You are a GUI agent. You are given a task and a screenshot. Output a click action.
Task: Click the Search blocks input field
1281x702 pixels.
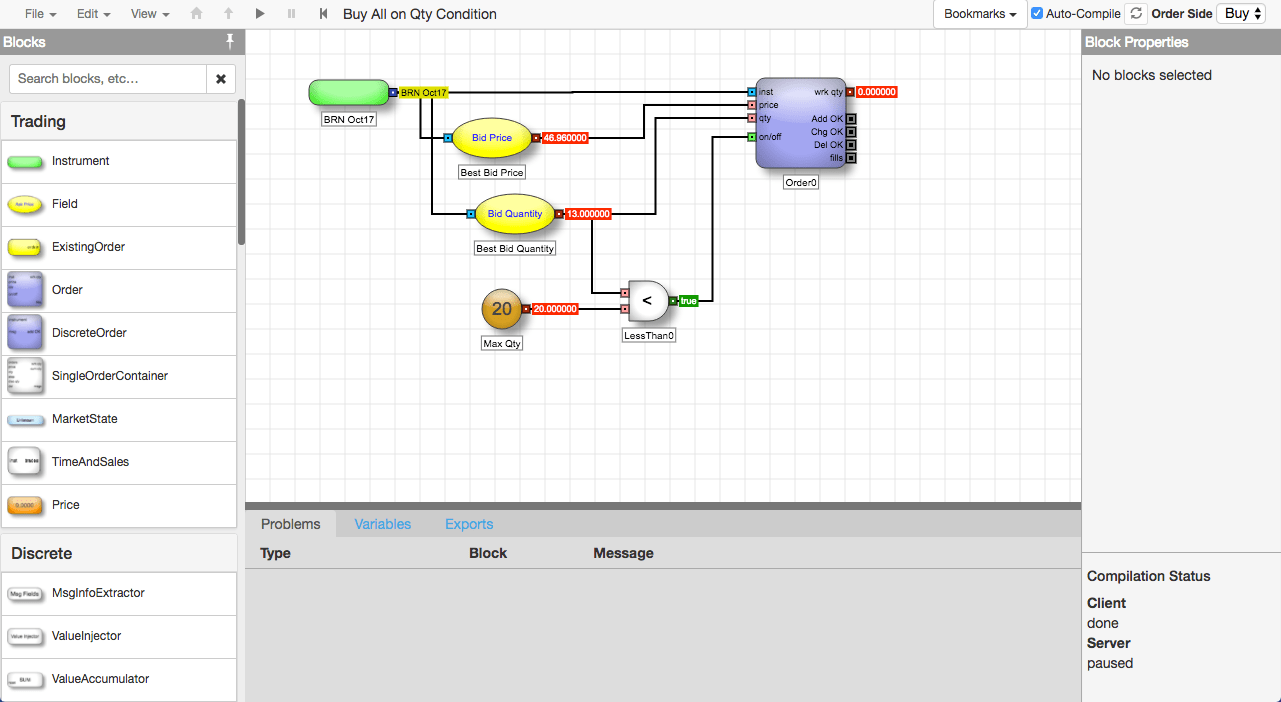pyautogui.click(x=108, y=79)
